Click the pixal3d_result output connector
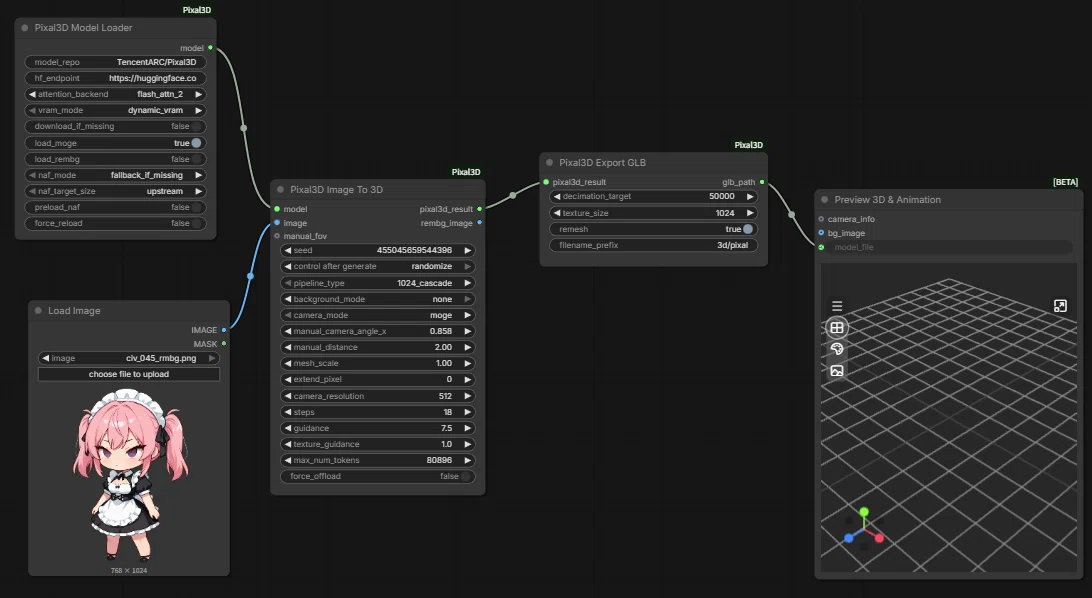Viewport: 1092px width, 598px height. click(479, 209)
